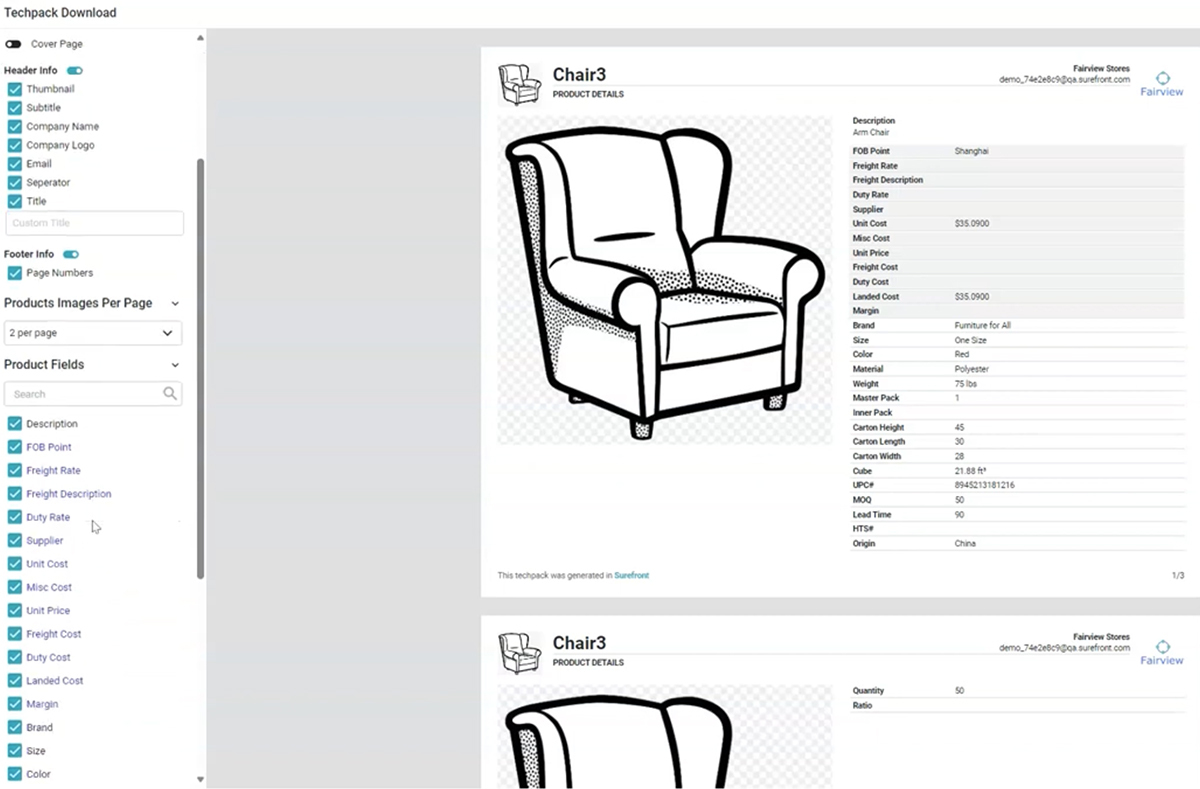Viewport: 1200px width, 789px height.
Task: Click the Fairview company logo on the first page
Action: point(1161,82)
